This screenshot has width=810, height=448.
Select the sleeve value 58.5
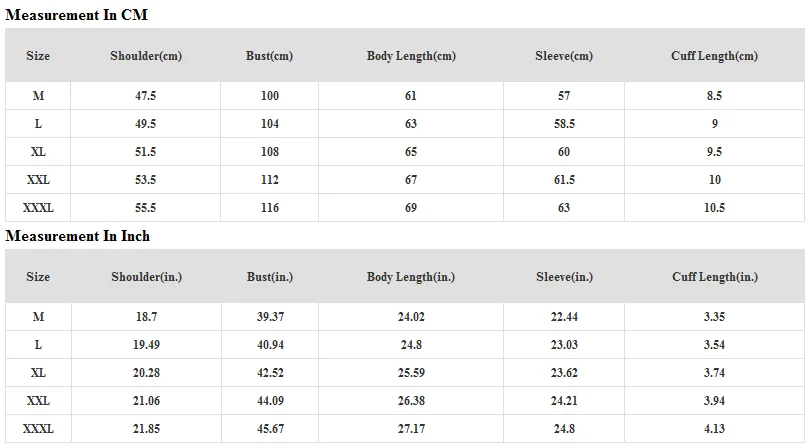564,124
